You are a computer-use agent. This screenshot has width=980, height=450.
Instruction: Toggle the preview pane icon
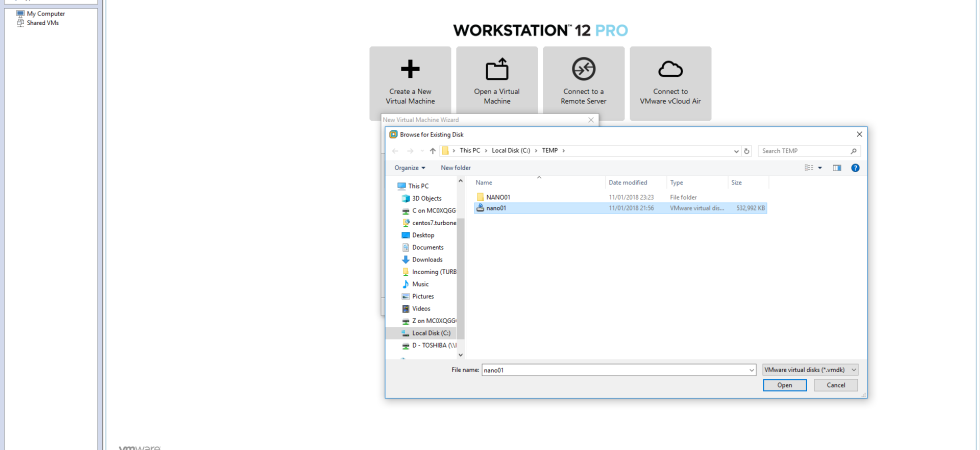(837, 168)
